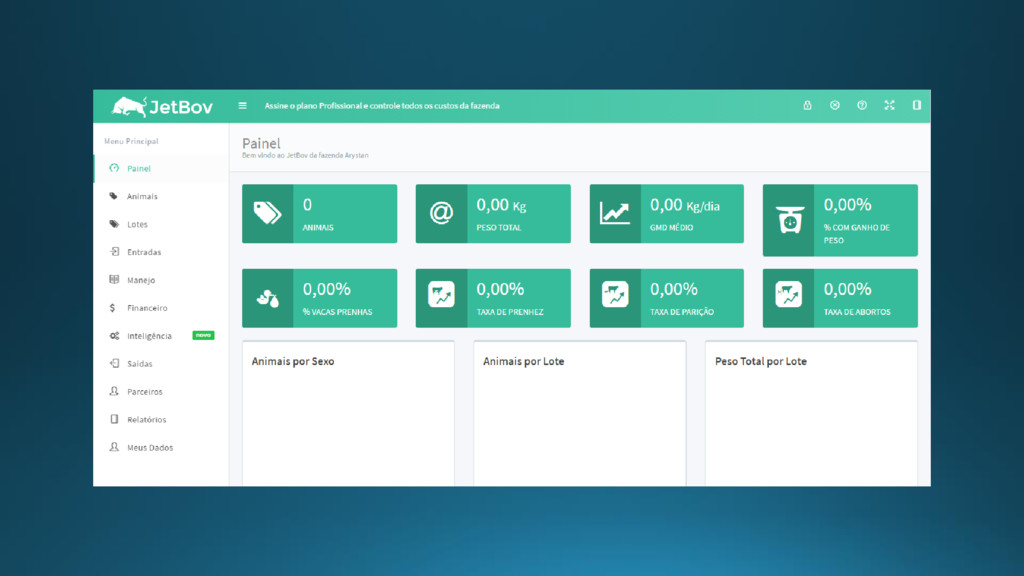Open the lock icon in top bar
Viewport: 1024px width, 576px height.
pyautogui.click(x=807, y=105)
